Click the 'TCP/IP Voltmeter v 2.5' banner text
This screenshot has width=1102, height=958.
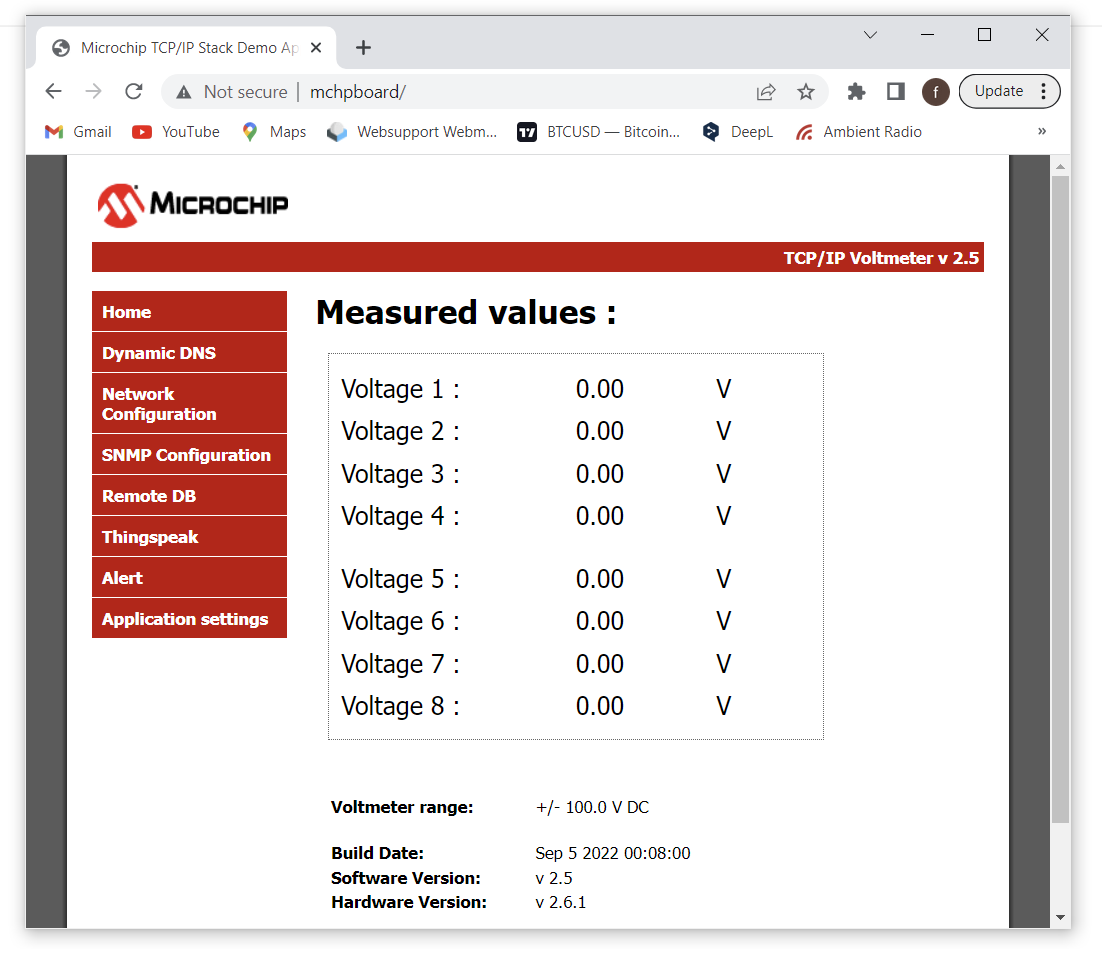(881, 258)
